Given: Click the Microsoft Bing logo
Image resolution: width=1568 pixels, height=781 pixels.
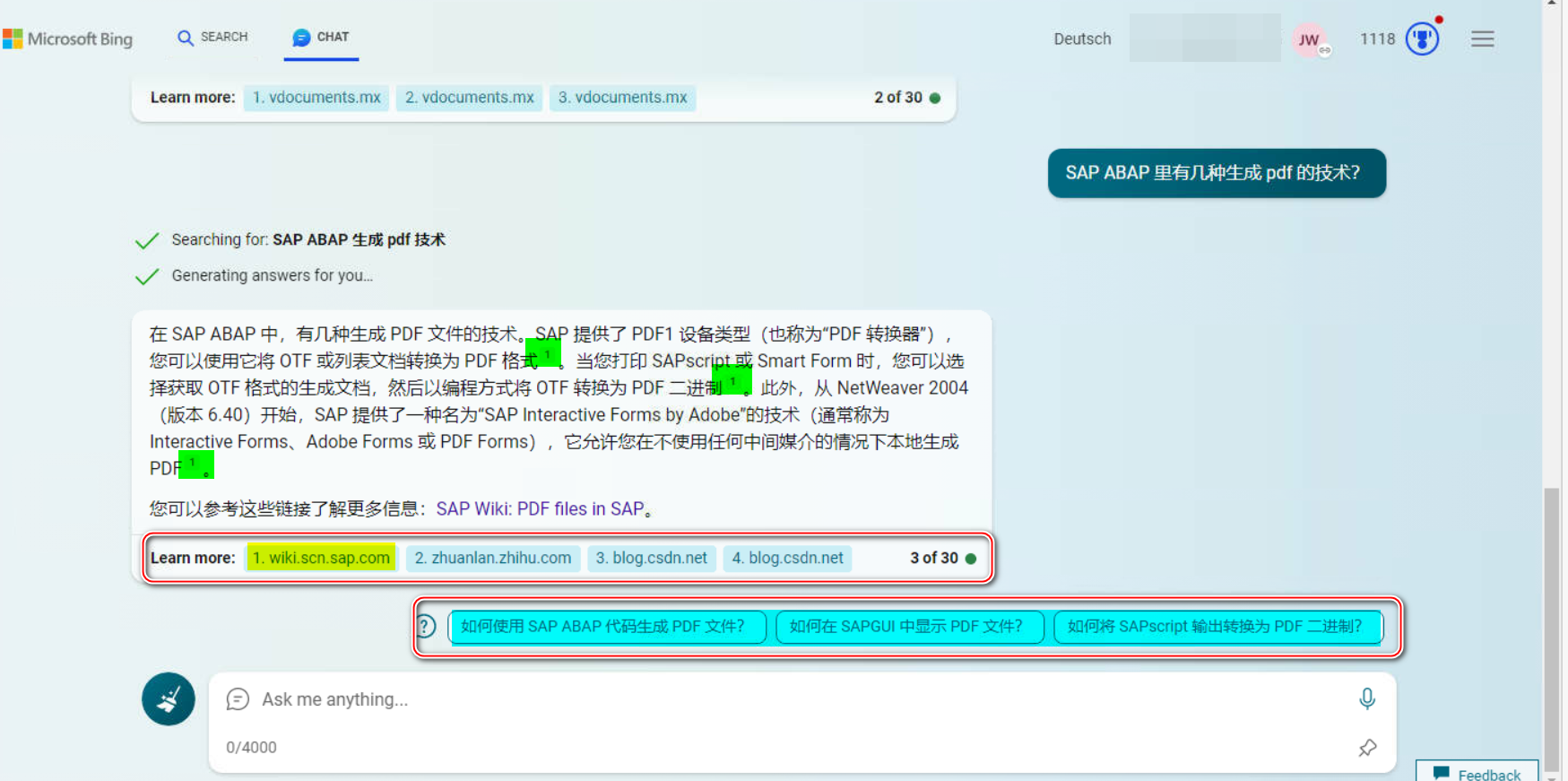Looking at the screenshot, I should [x=68, y=39].
